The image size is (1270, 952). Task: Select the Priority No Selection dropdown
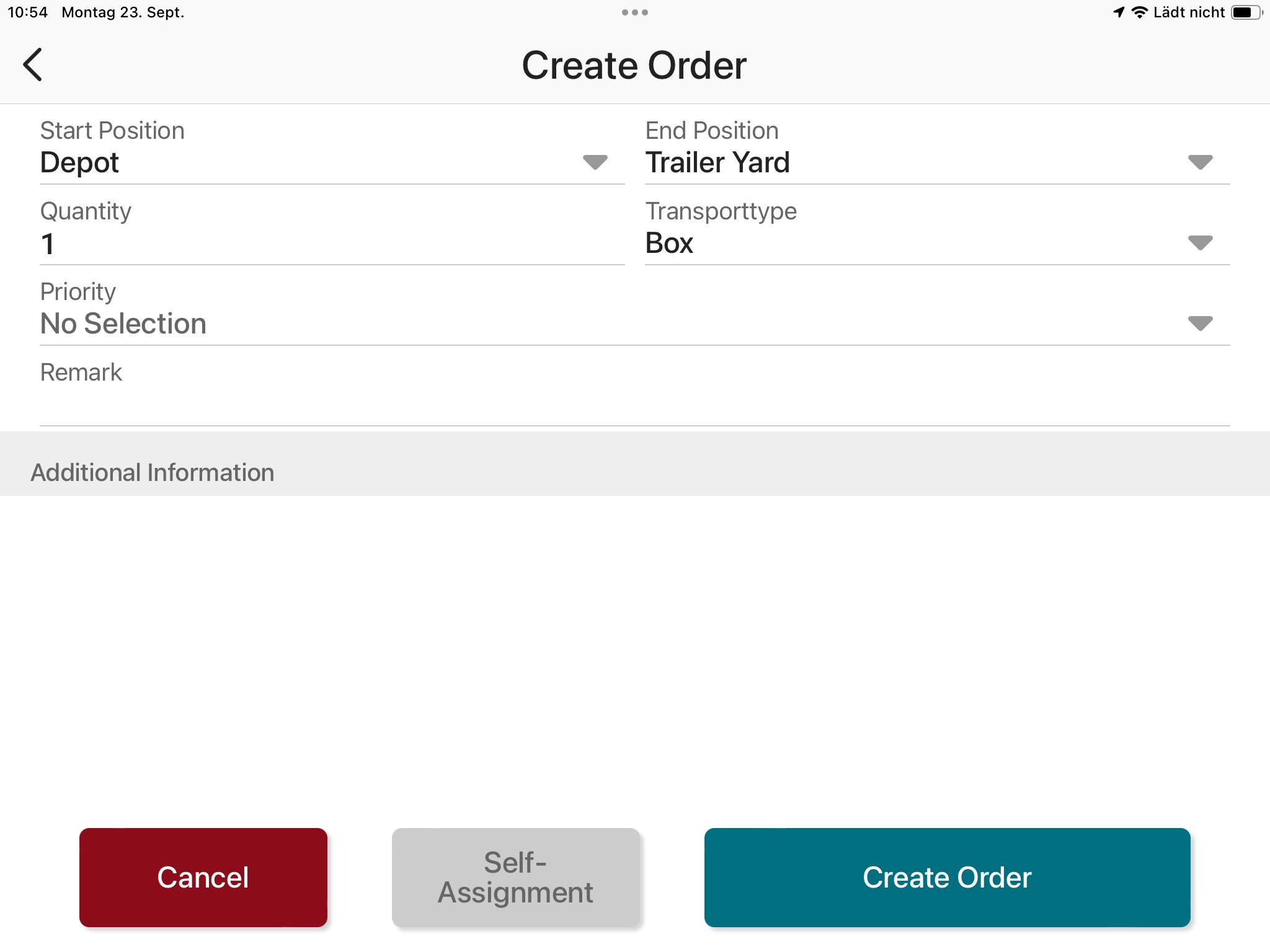(635, 322)
